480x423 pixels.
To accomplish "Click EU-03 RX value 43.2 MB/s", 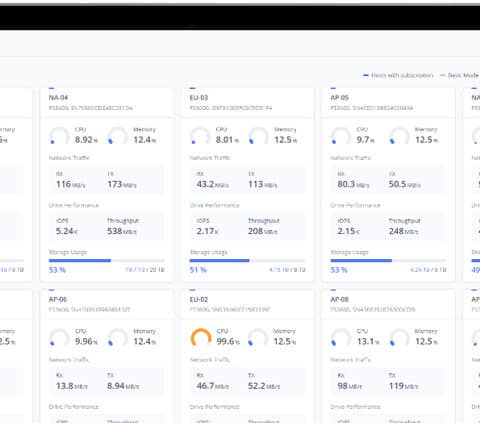I will point(213,184).
